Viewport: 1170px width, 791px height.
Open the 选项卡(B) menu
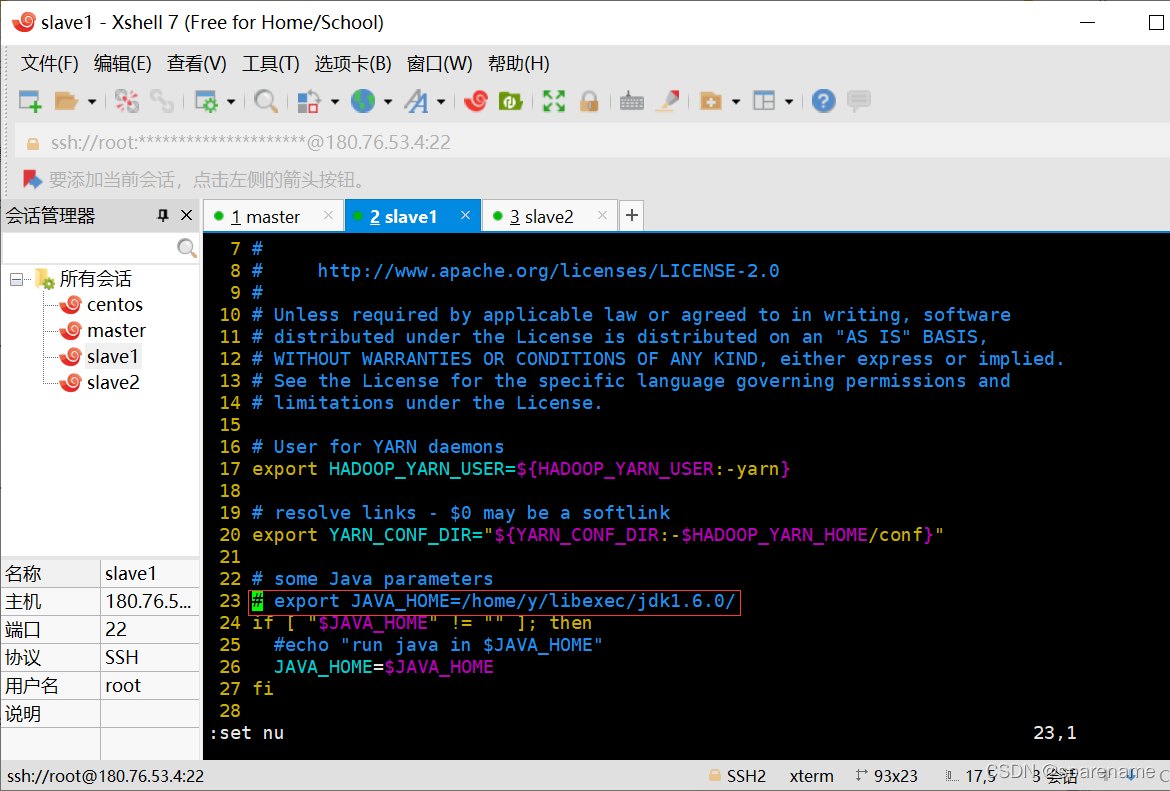pyautogui.click(x=353, y=63)
